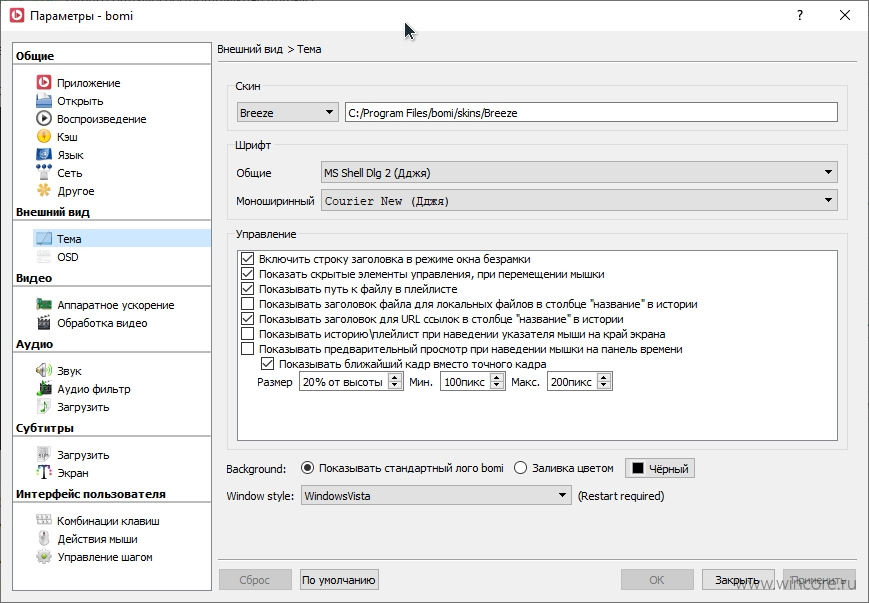
Task: Open the Кэш lightning icon
Action: tap(44, 136)
